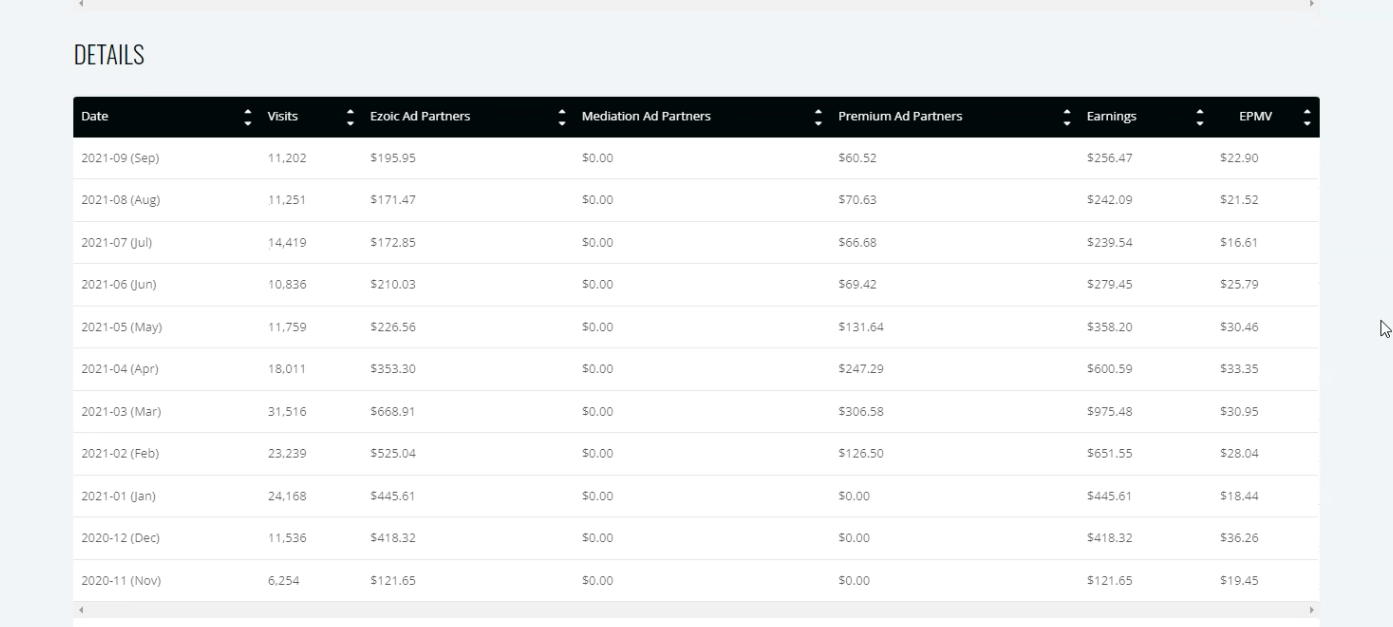Screen dimensions: 1393x627
Task: Sort table by Date column sort arrows
Action: (x=248, y=117)
